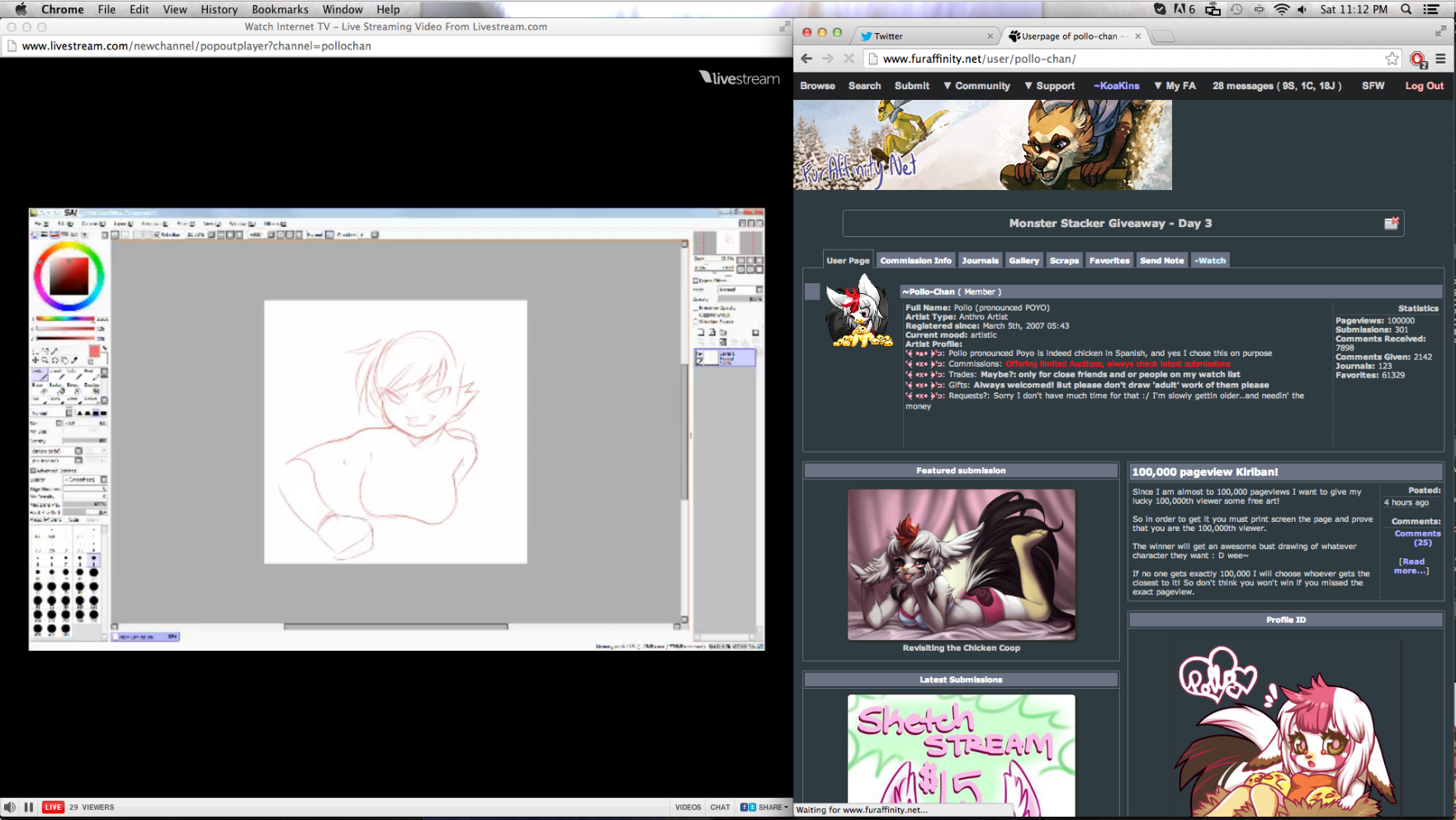
Task: Open the Bookmarks menu
Action: (280, 9)
